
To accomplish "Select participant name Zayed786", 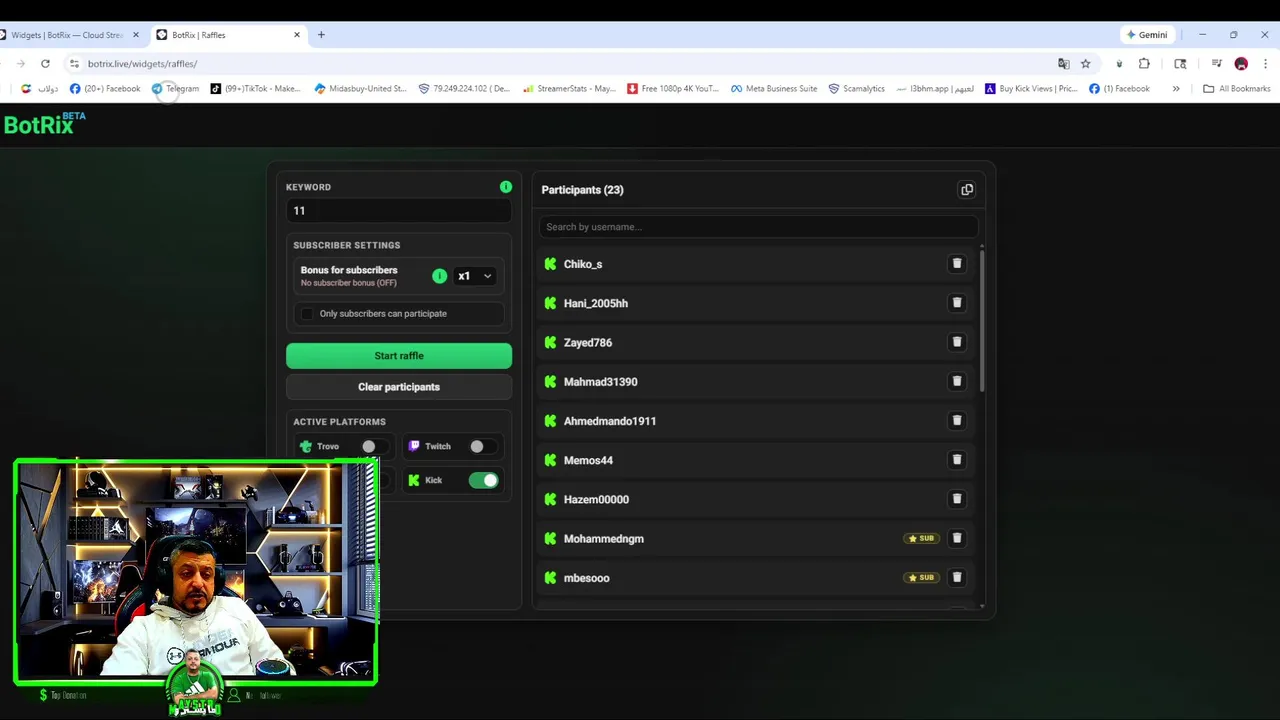I will [x=588, y=342].
